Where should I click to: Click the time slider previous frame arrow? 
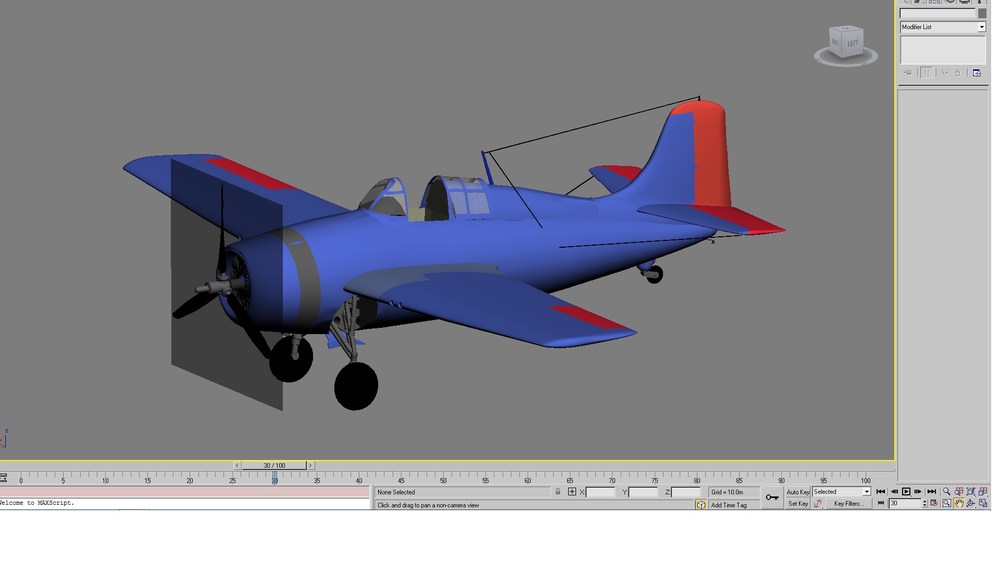click(237, 466)
